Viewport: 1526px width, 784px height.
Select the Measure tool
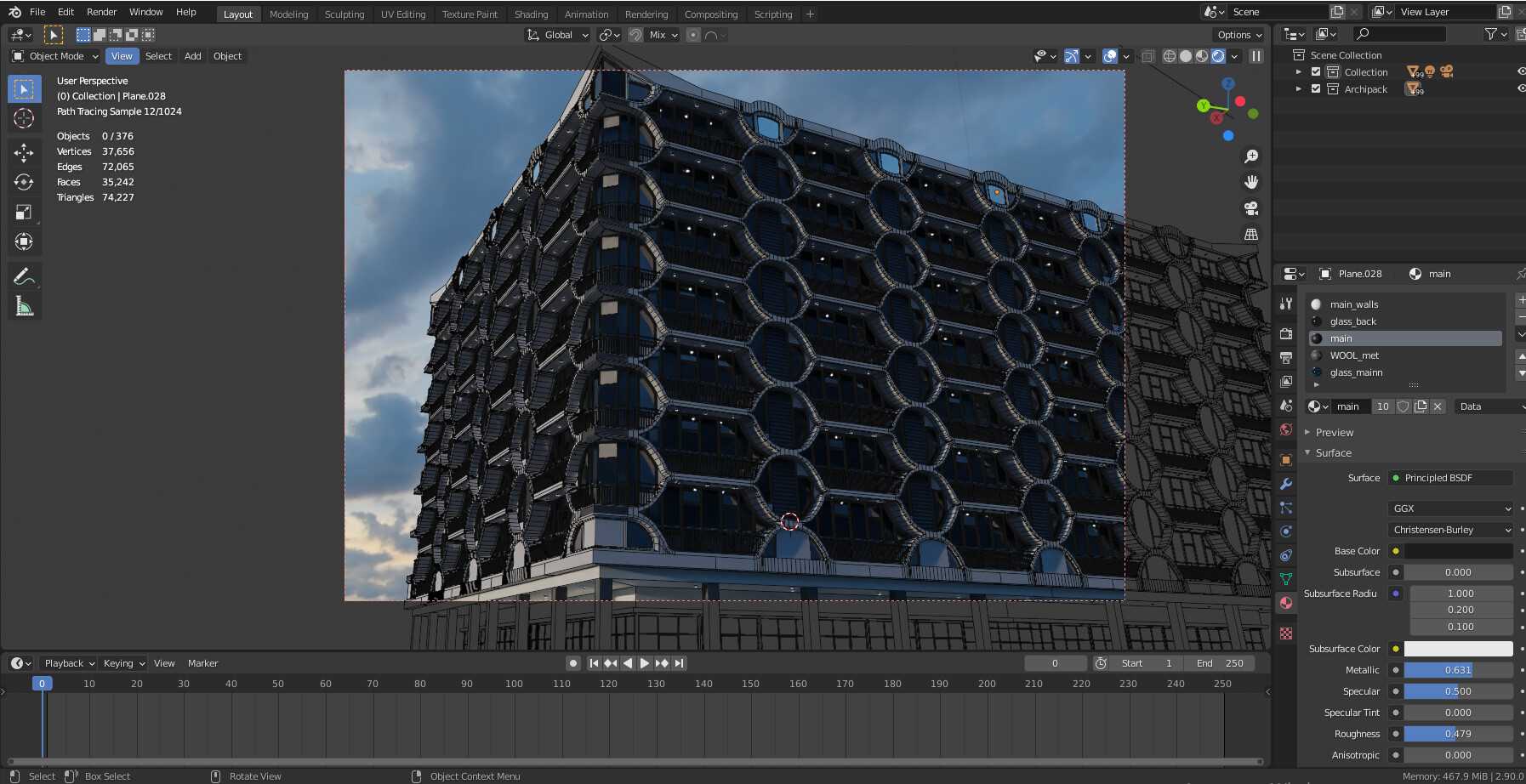point(24,306)
